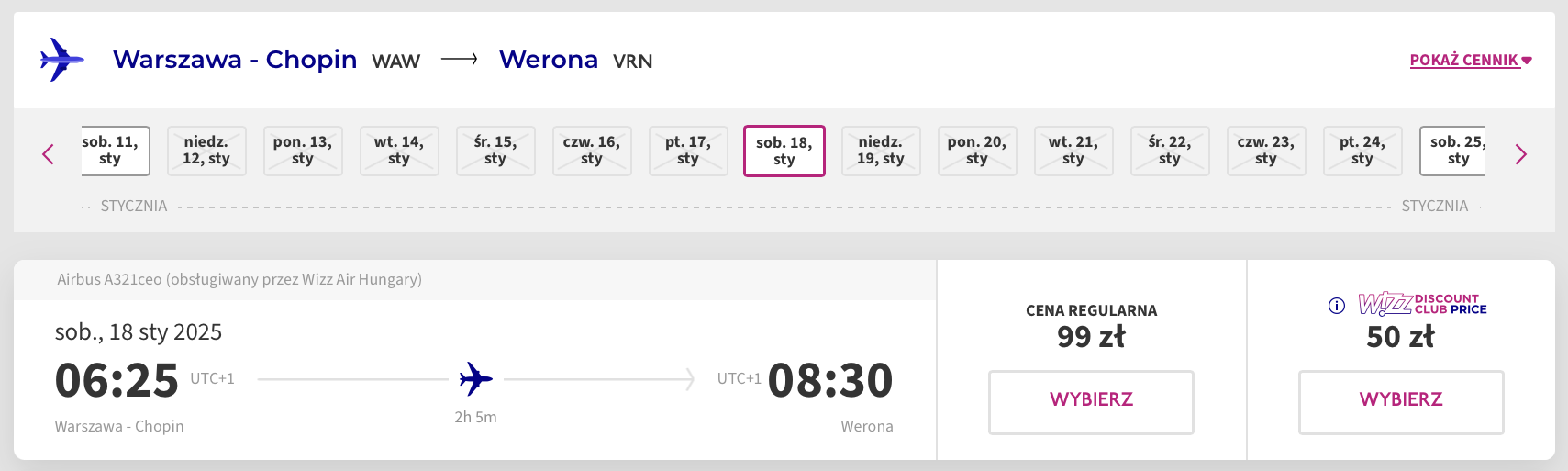
Task: Select Wednesday 15 January date tab
Action: coord(495,151)
